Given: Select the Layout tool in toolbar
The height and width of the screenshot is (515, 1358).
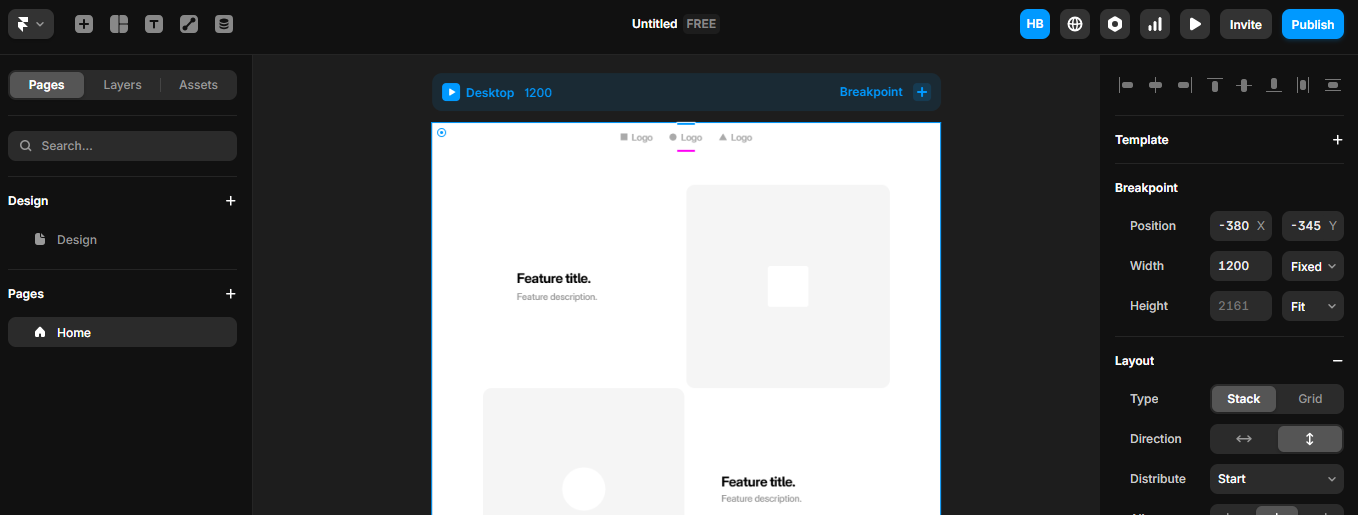Looking at the screenshot, I should click(119, 24).
